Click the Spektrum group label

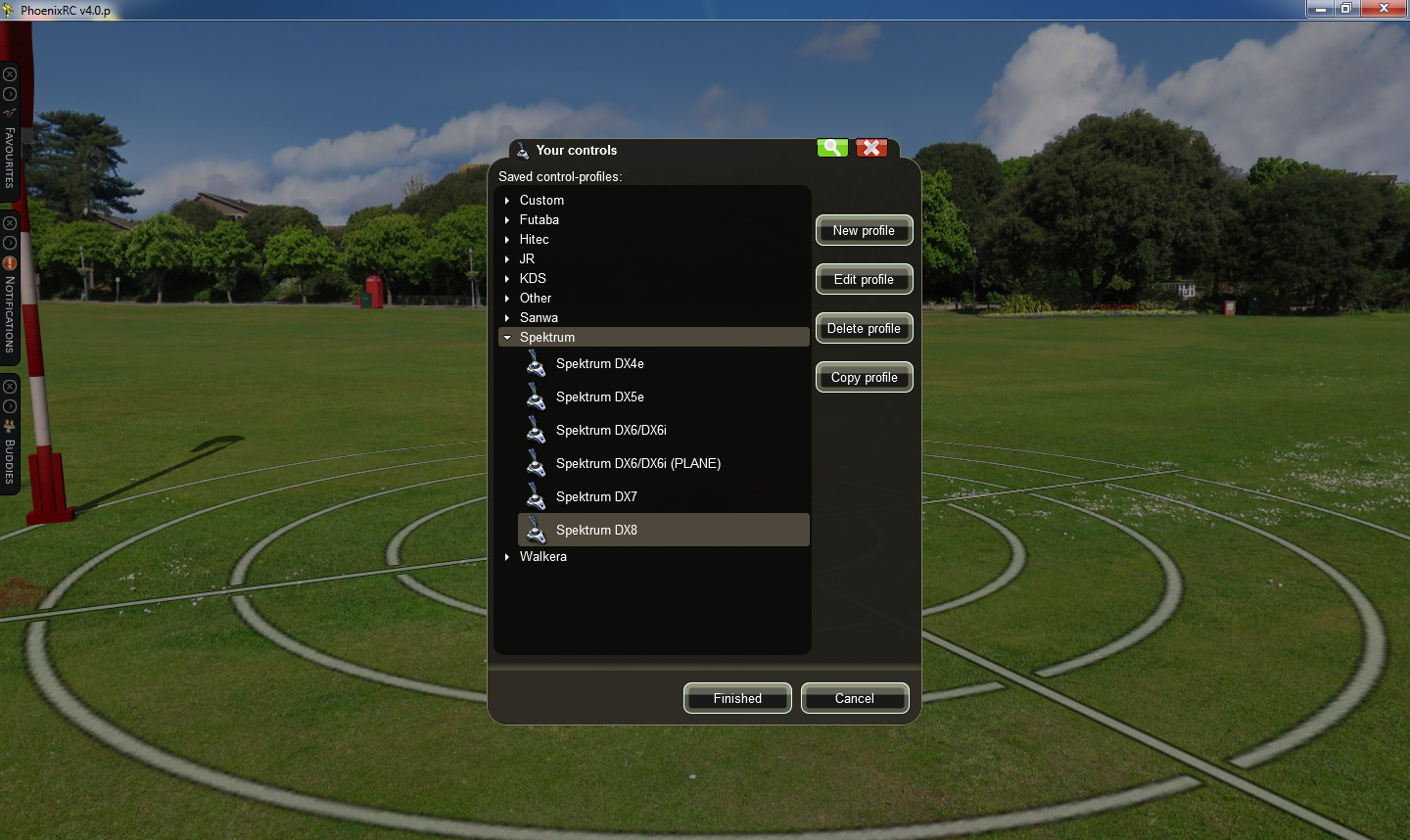tap(547, 338)
